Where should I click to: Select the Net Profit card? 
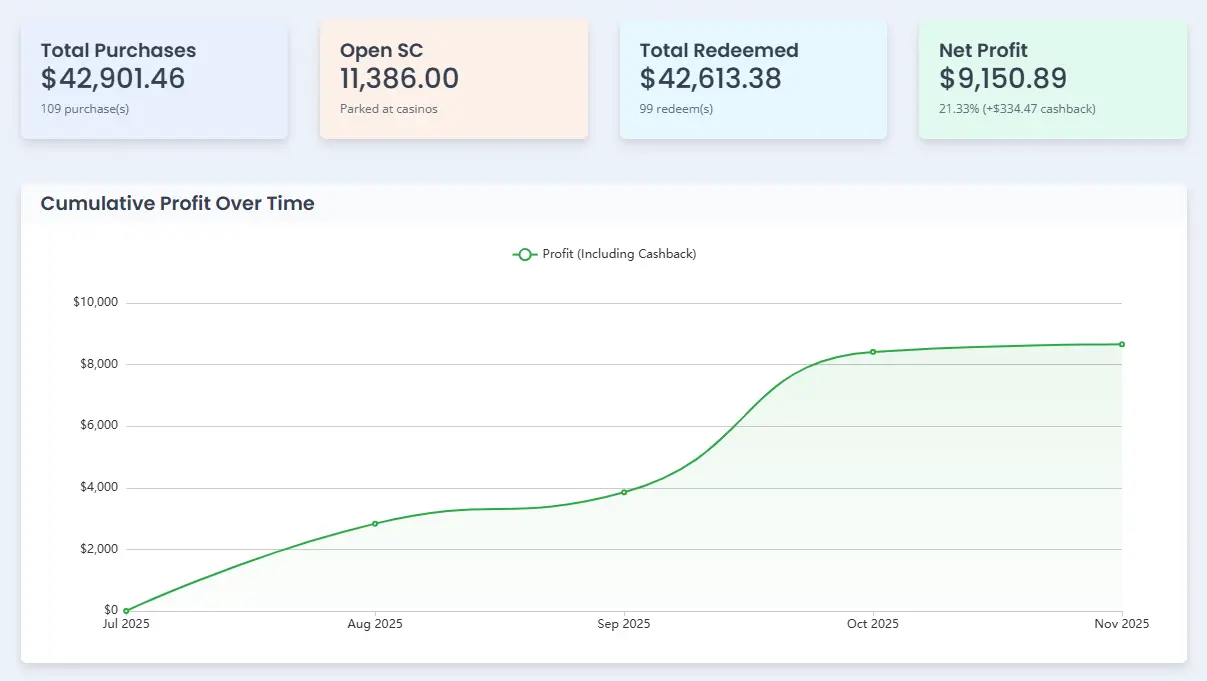(x=1052, y=78)
